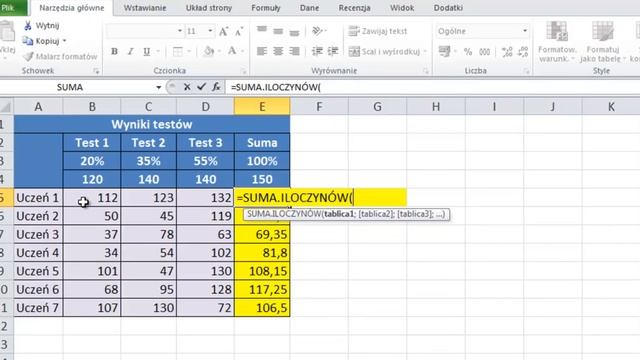The height and width of the screenshot is (360, 640).
Task: Open the borders dropdown arrow
Action: coord(189,51)
